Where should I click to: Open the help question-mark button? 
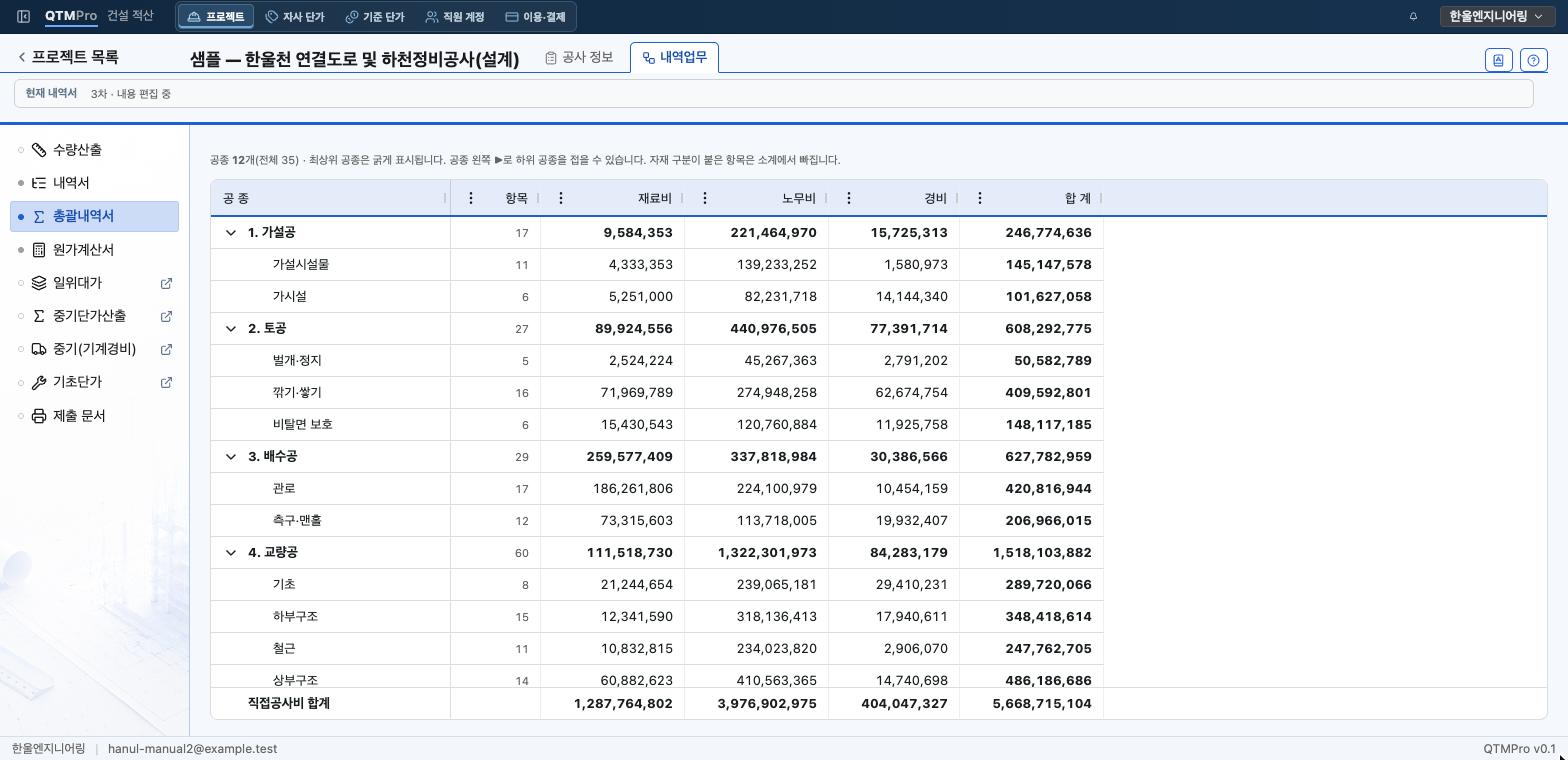pos(1534,60)
